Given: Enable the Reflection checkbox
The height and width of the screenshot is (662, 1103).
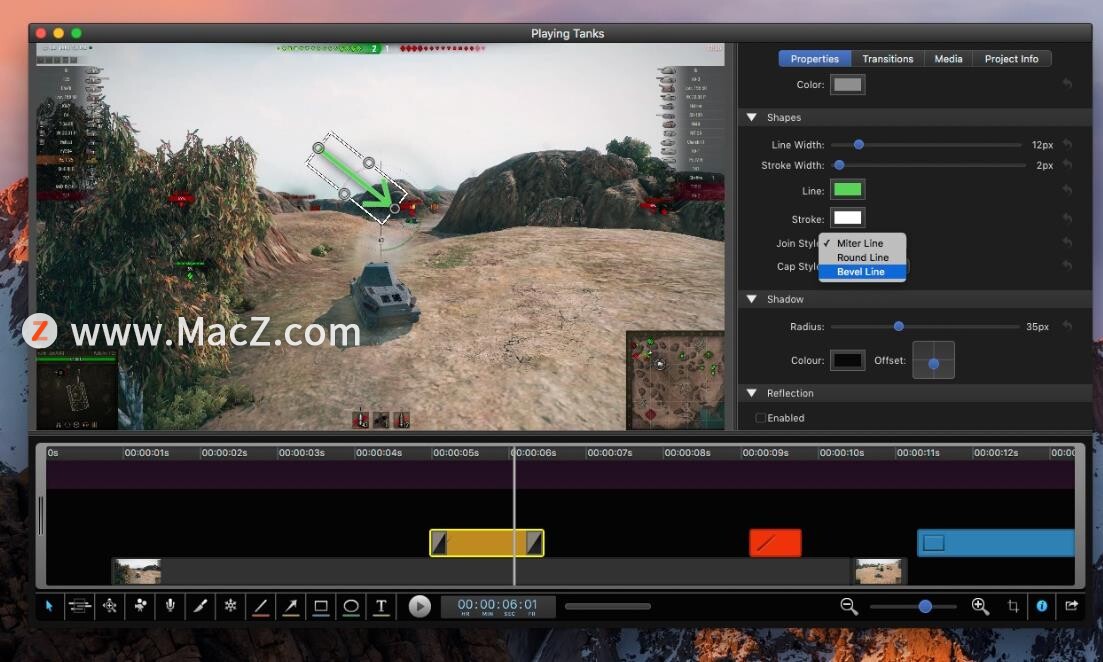Looking at the screenshot, I should tap(760, 418).
